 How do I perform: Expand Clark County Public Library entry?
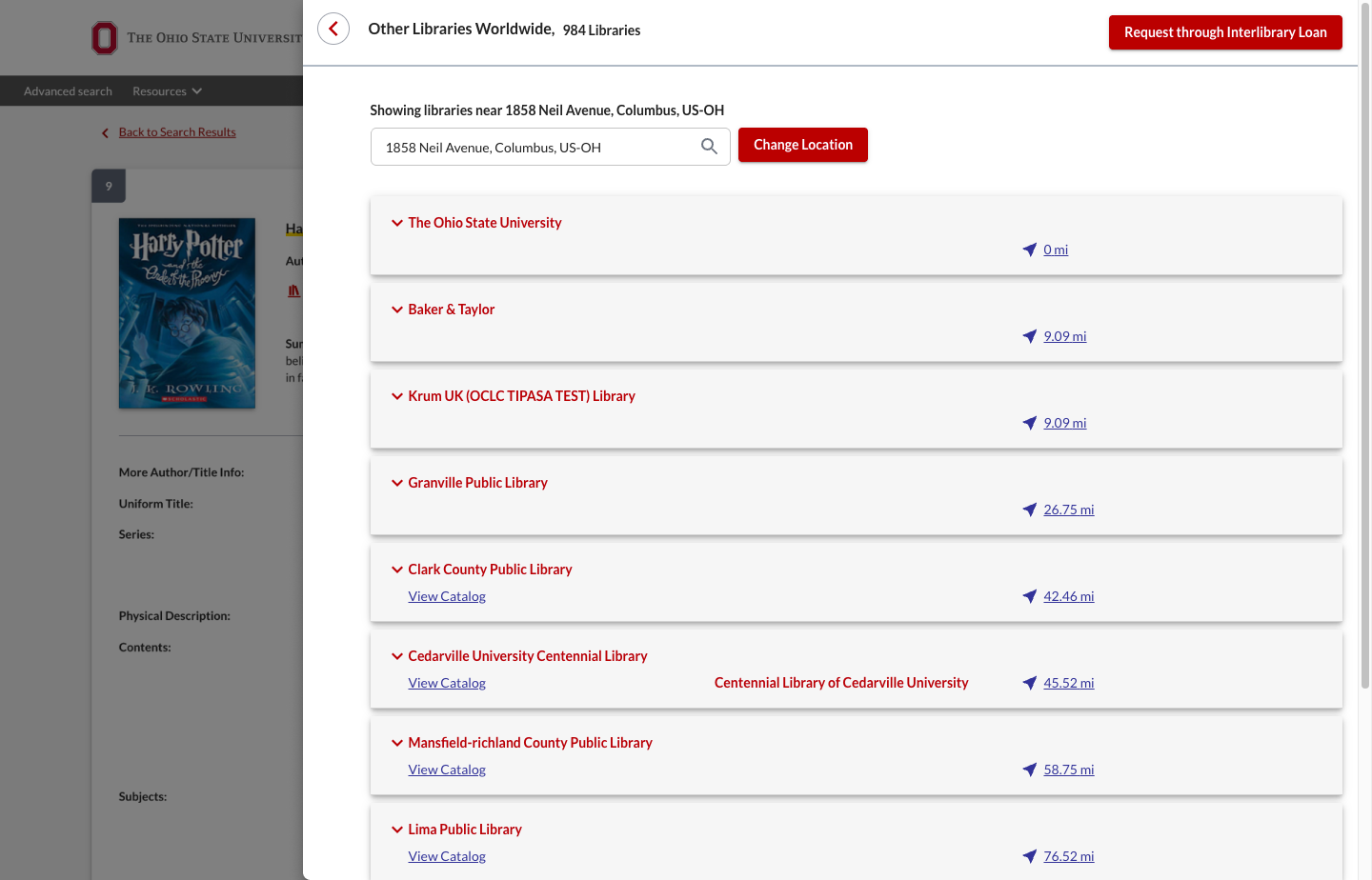click(x=396, y=570)
